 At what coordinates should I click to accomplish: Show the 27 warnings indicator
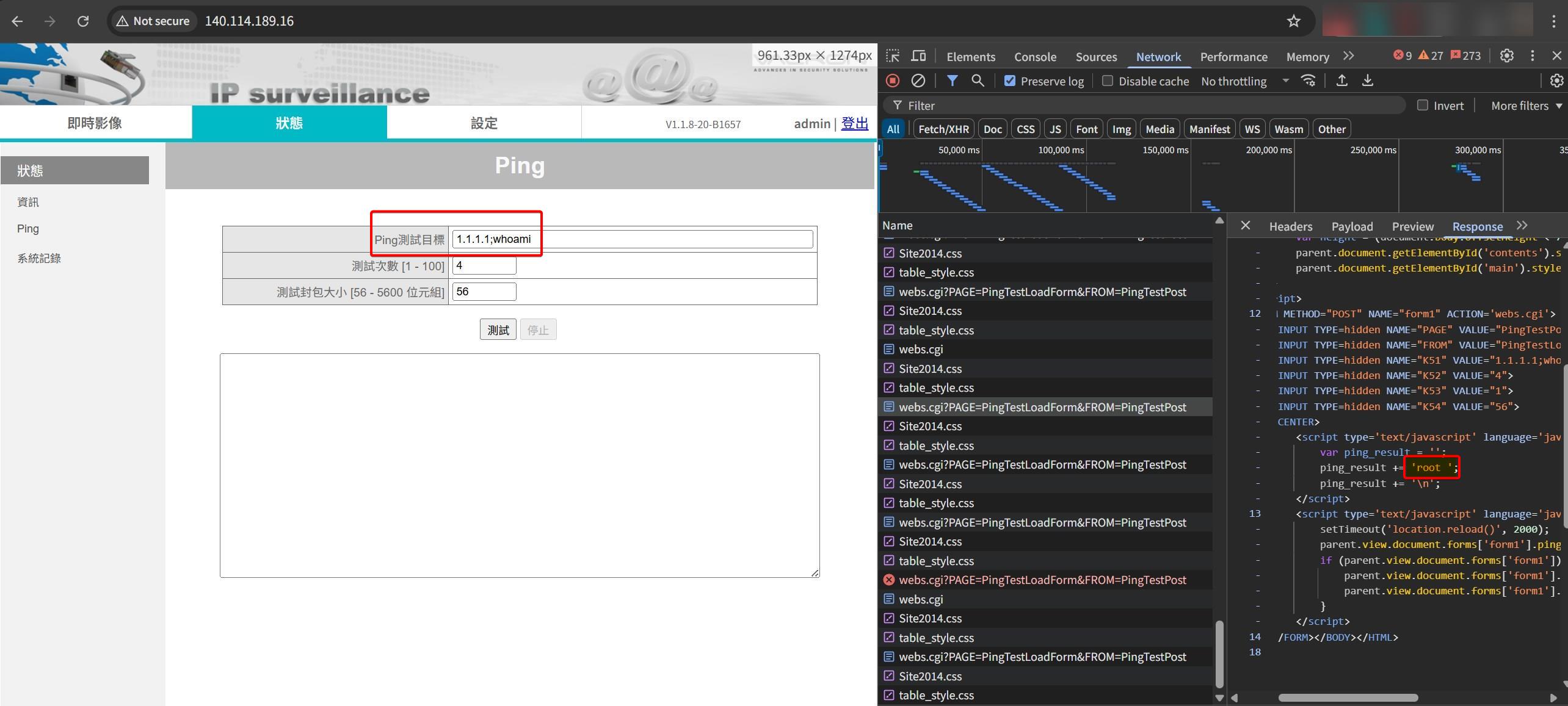[1431, 56]
